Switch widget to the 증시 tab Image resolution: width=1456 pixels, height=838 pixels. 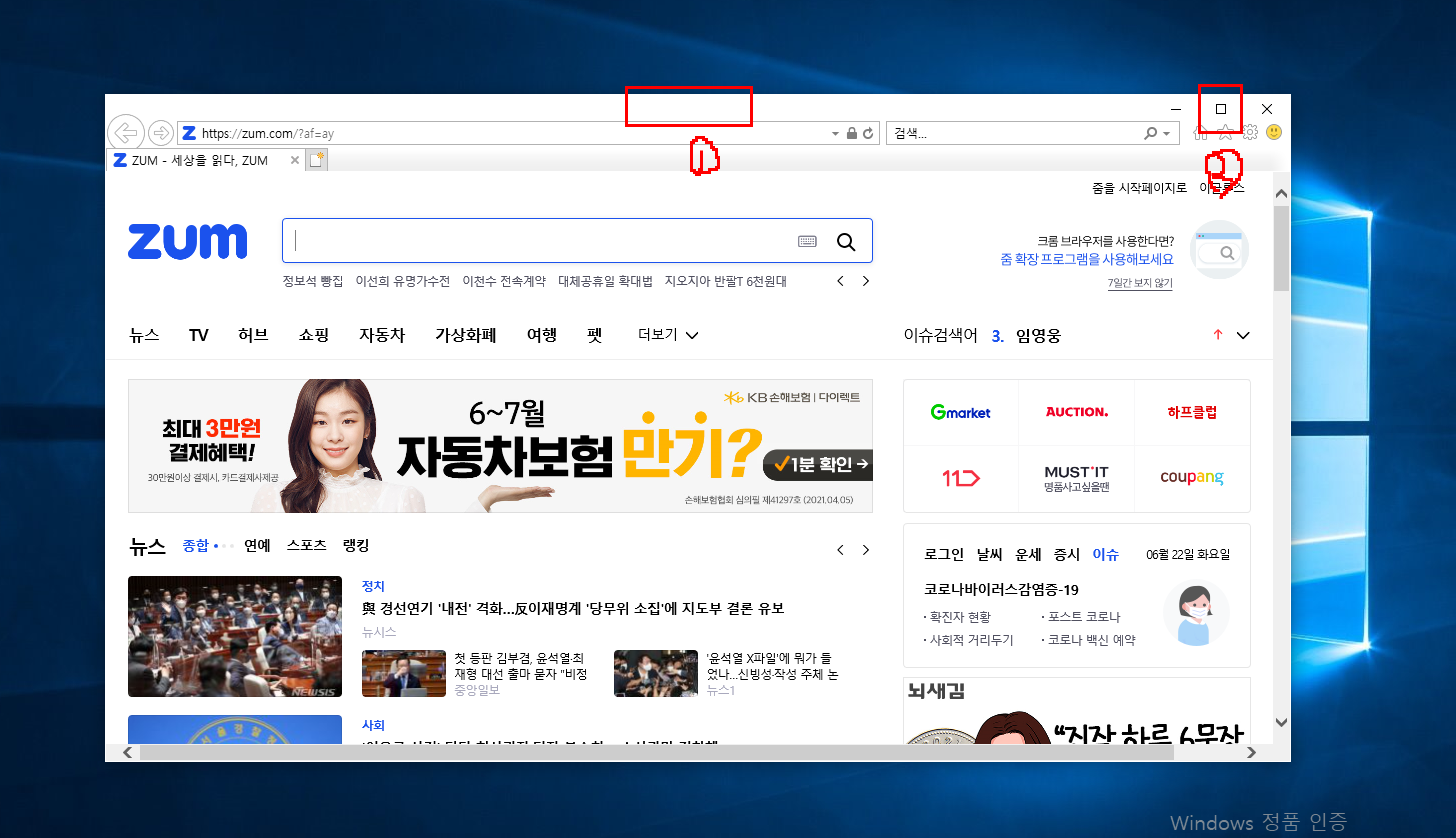click(x=1067, y=554)
